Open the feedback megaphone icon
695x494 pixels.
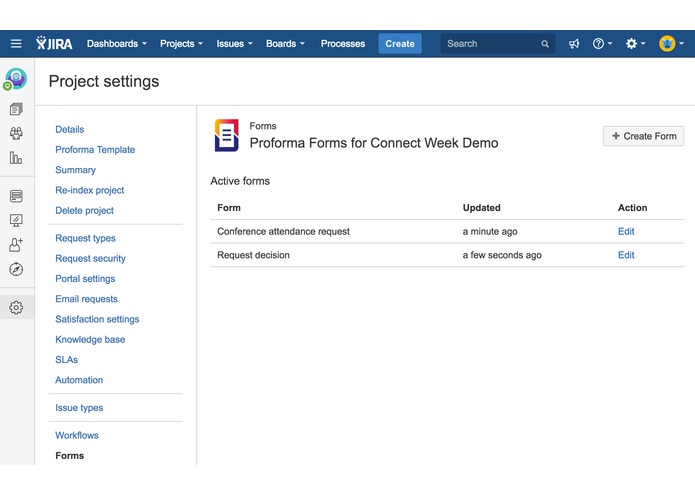tap(574, 43)
